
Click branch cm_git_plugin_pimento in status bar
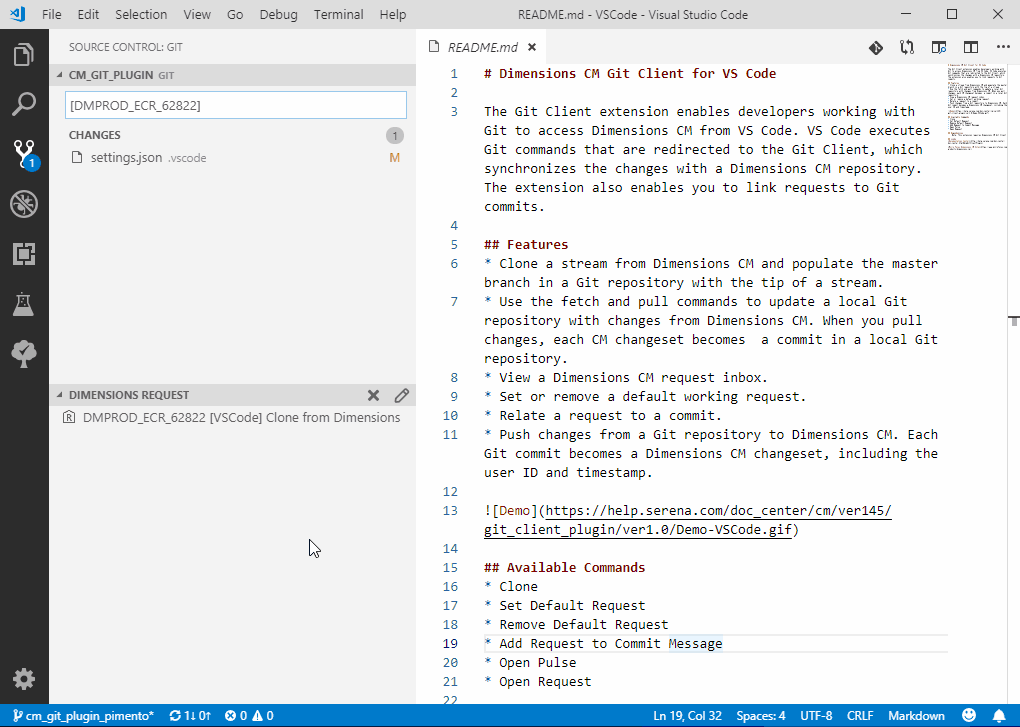point(83,716)
